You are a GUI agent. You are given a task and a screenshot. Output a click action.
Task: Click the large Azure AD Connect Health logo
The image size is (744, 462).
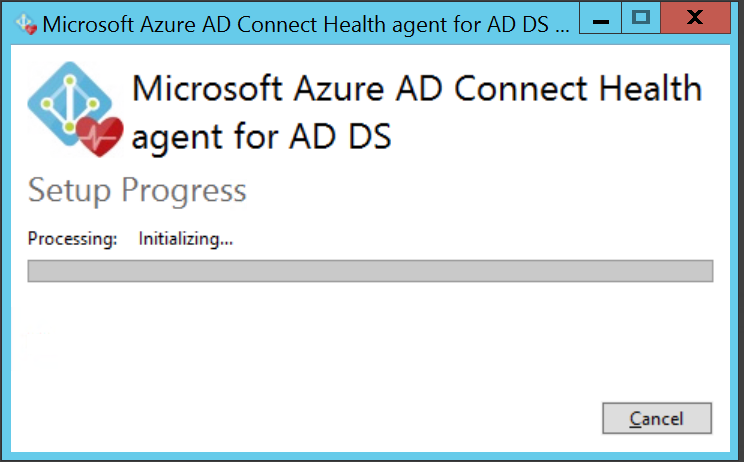click(73, 109)
